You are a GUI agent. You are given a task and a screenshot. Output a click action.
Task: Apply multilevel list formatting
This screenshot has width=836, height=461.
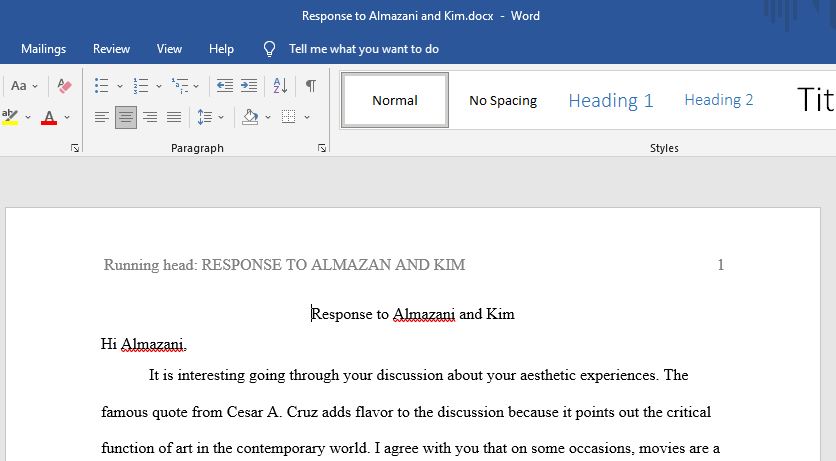[180, 85]
